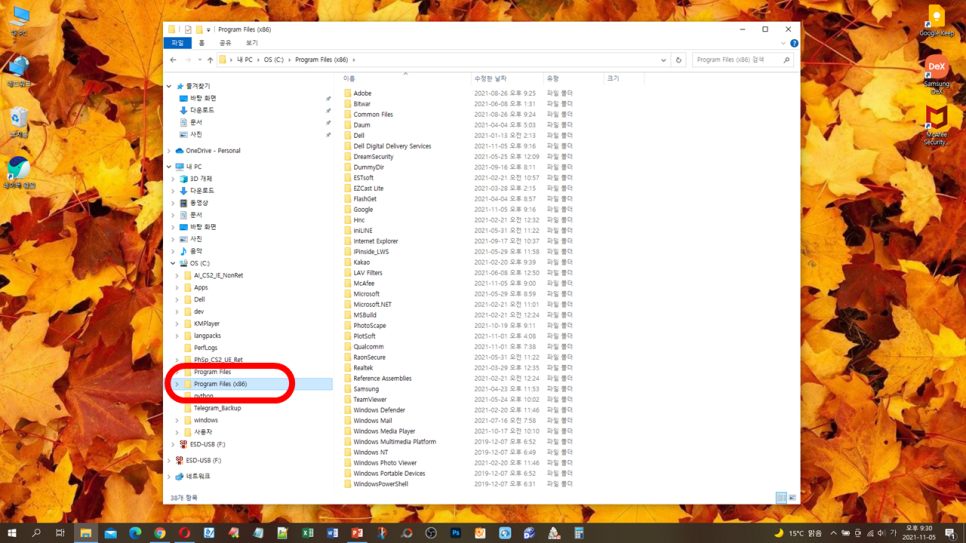Open McAfee Security desktop shortcut
Viewport: 966px width, 543px height.
936,126
